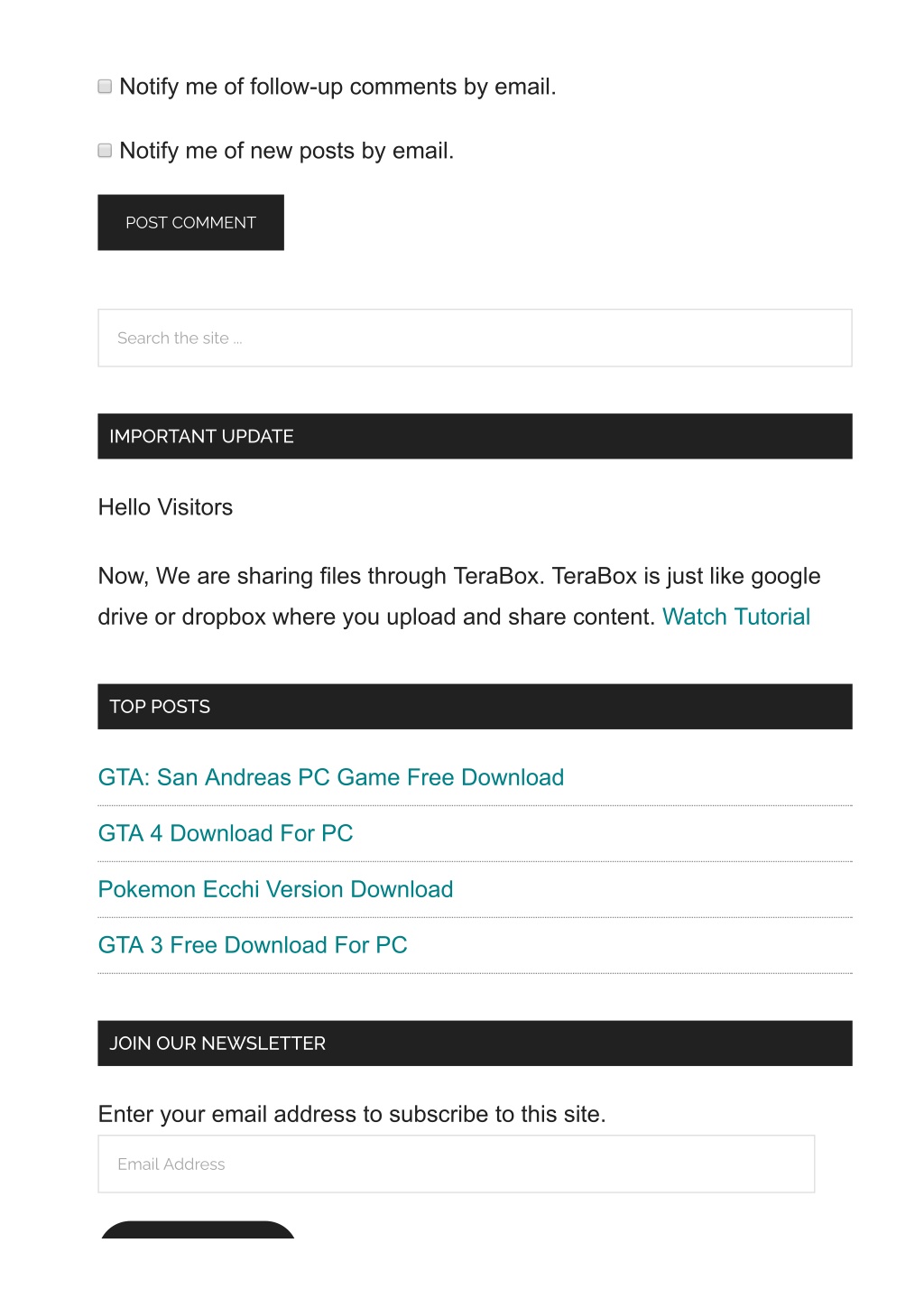This screenshot has height=1308, width=924.
Task: Go to the GTA 4 Download For PC post
Action: pyautogui.click(x=226, y=834)
